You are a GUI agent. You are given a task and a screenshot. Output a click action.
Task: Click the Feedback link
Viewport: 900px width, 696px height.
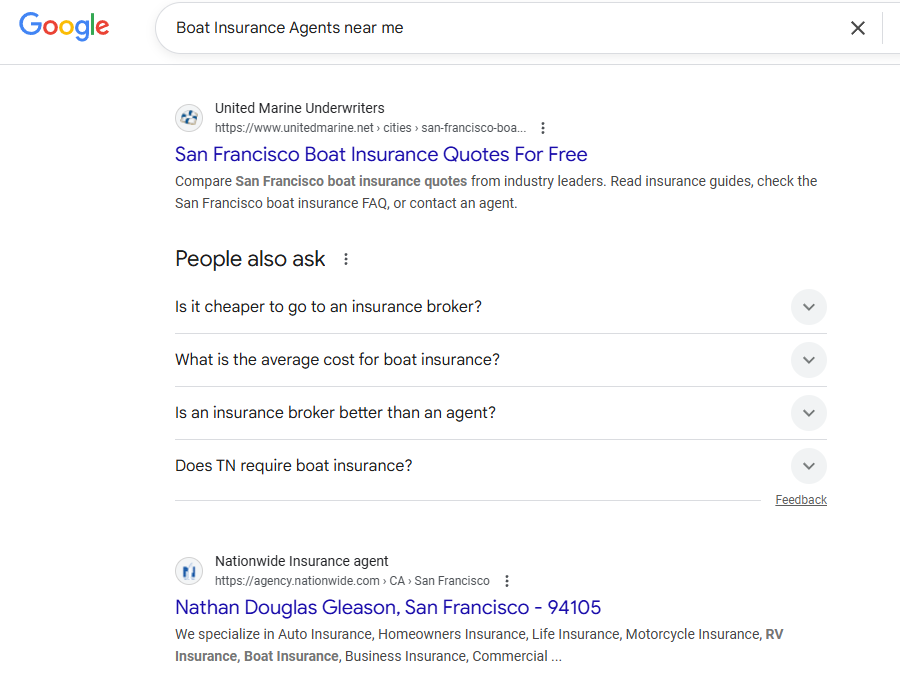[x=801, y=500]
